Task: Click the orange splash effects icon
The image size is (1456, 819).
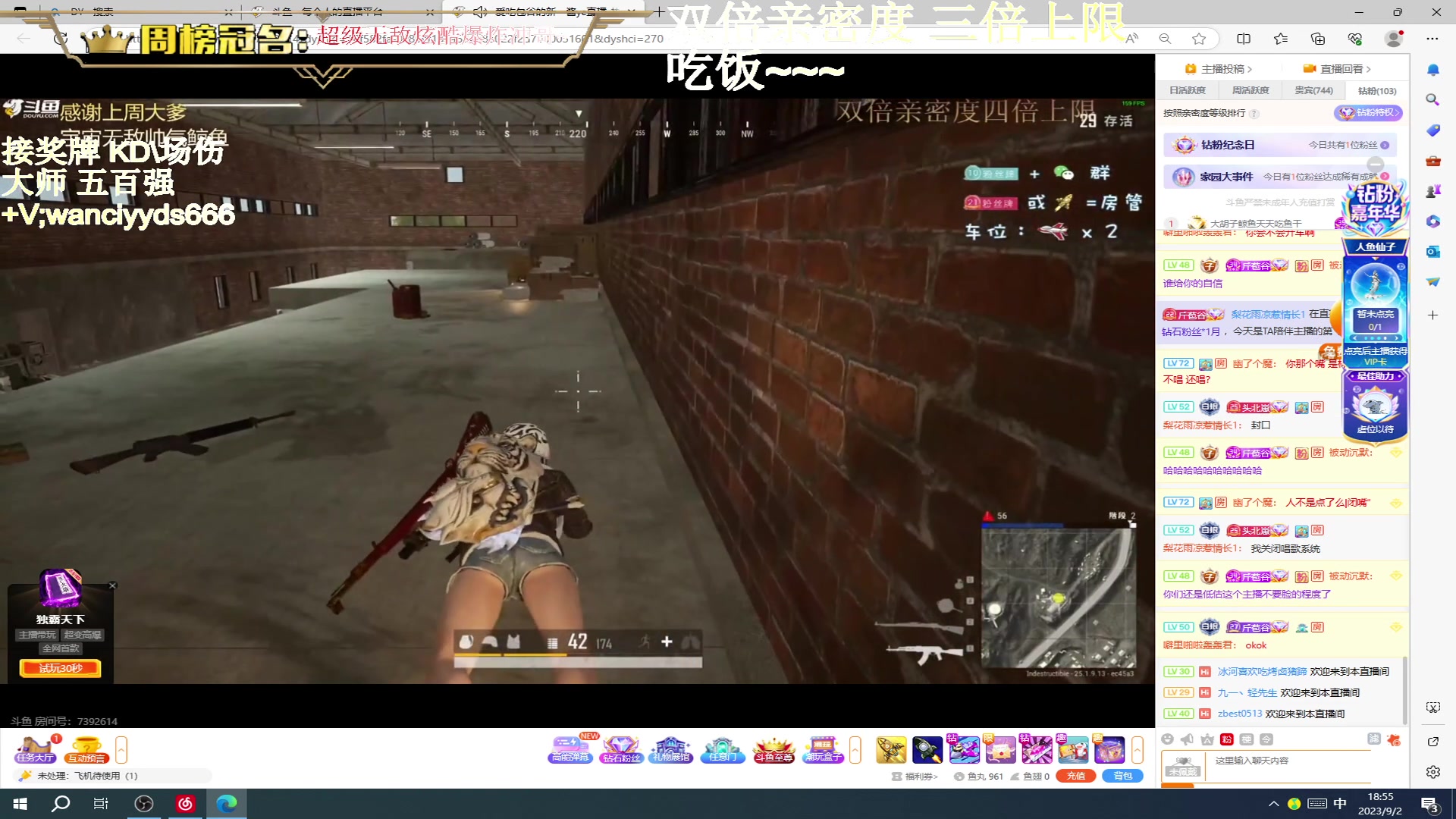Action: pyautogui.click(x=1394, y=739)
